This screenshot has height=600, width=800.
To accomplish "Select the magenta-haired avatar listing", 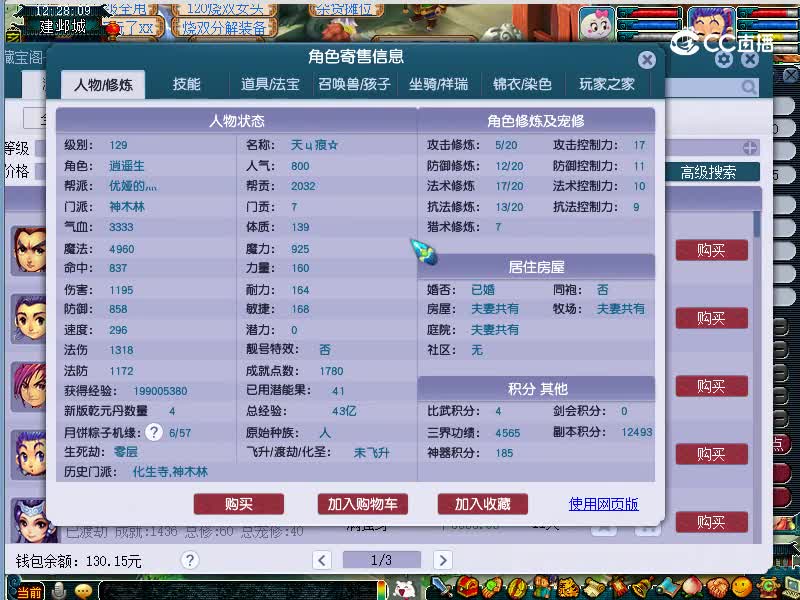I will [29, 386].
